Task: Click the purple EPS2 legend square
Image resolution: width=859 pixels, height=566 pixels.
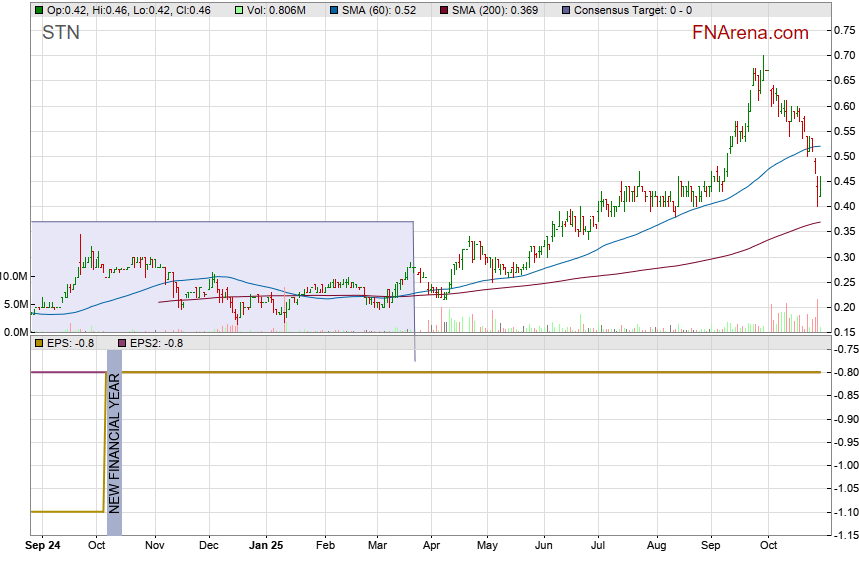Action: tap(123, 343)
